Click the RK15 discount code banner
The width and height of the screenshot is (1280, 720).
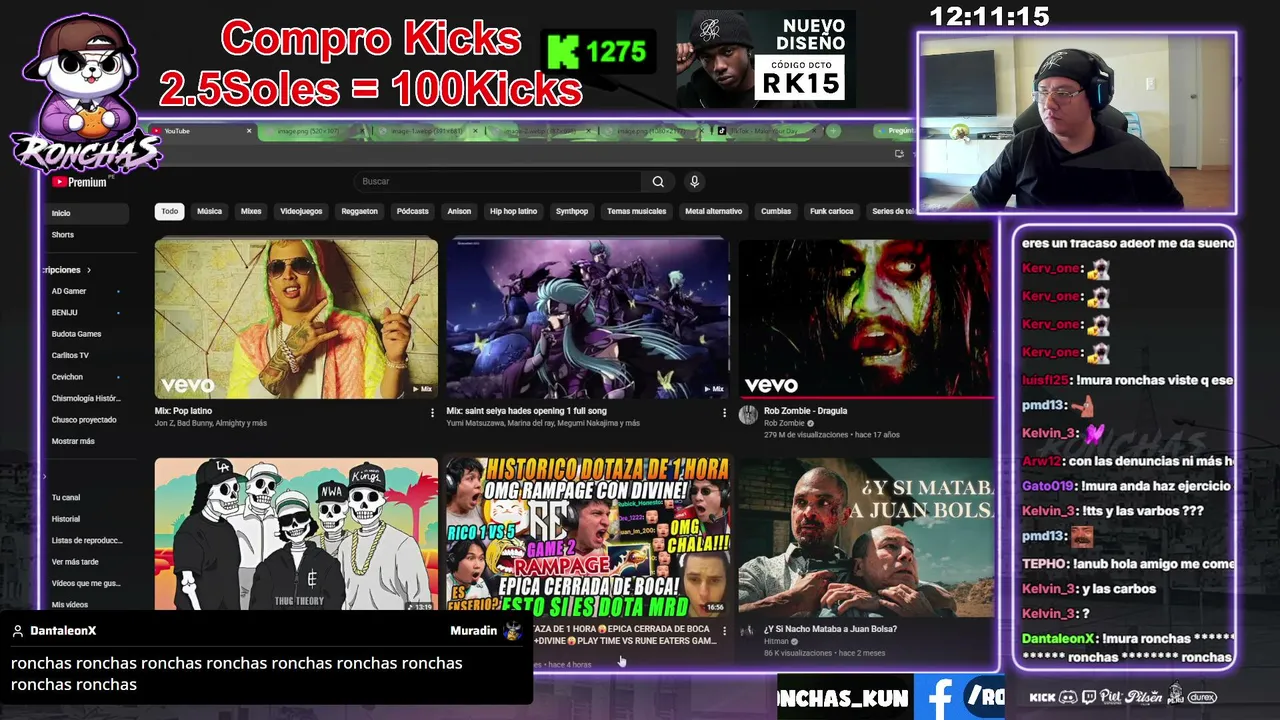click(766, 59)
